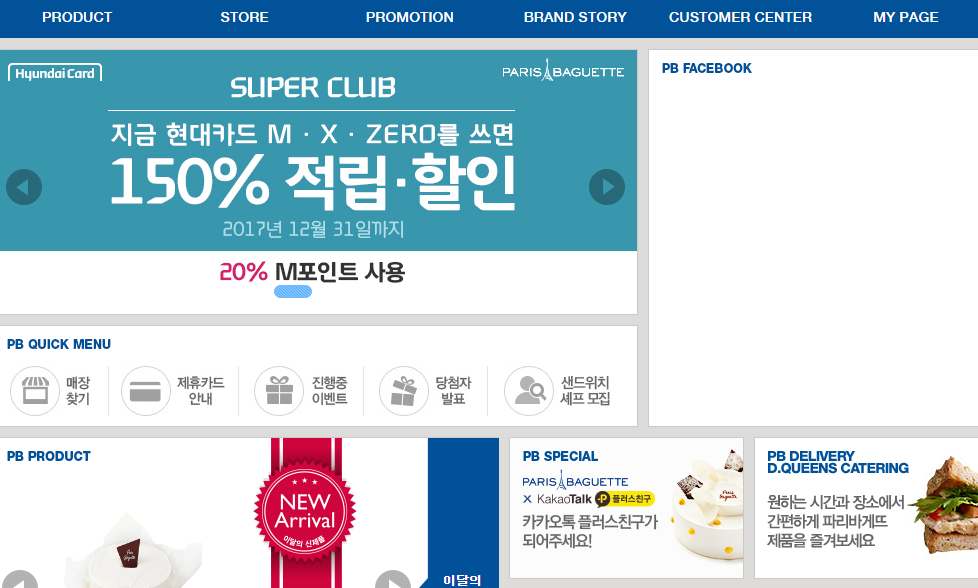
Task: Open the MY PAGE menu
Action: pos(906,17)
